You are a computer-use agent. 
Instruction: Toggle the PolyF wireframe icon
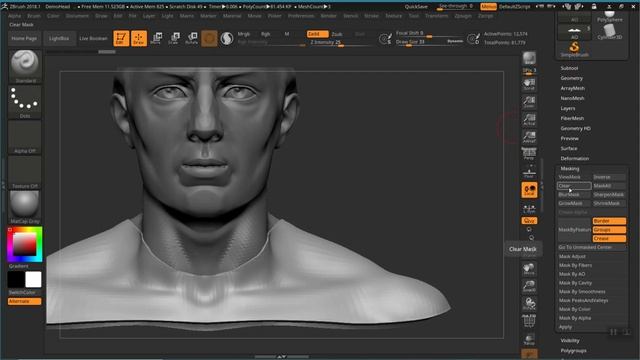(x=529, y=321)
